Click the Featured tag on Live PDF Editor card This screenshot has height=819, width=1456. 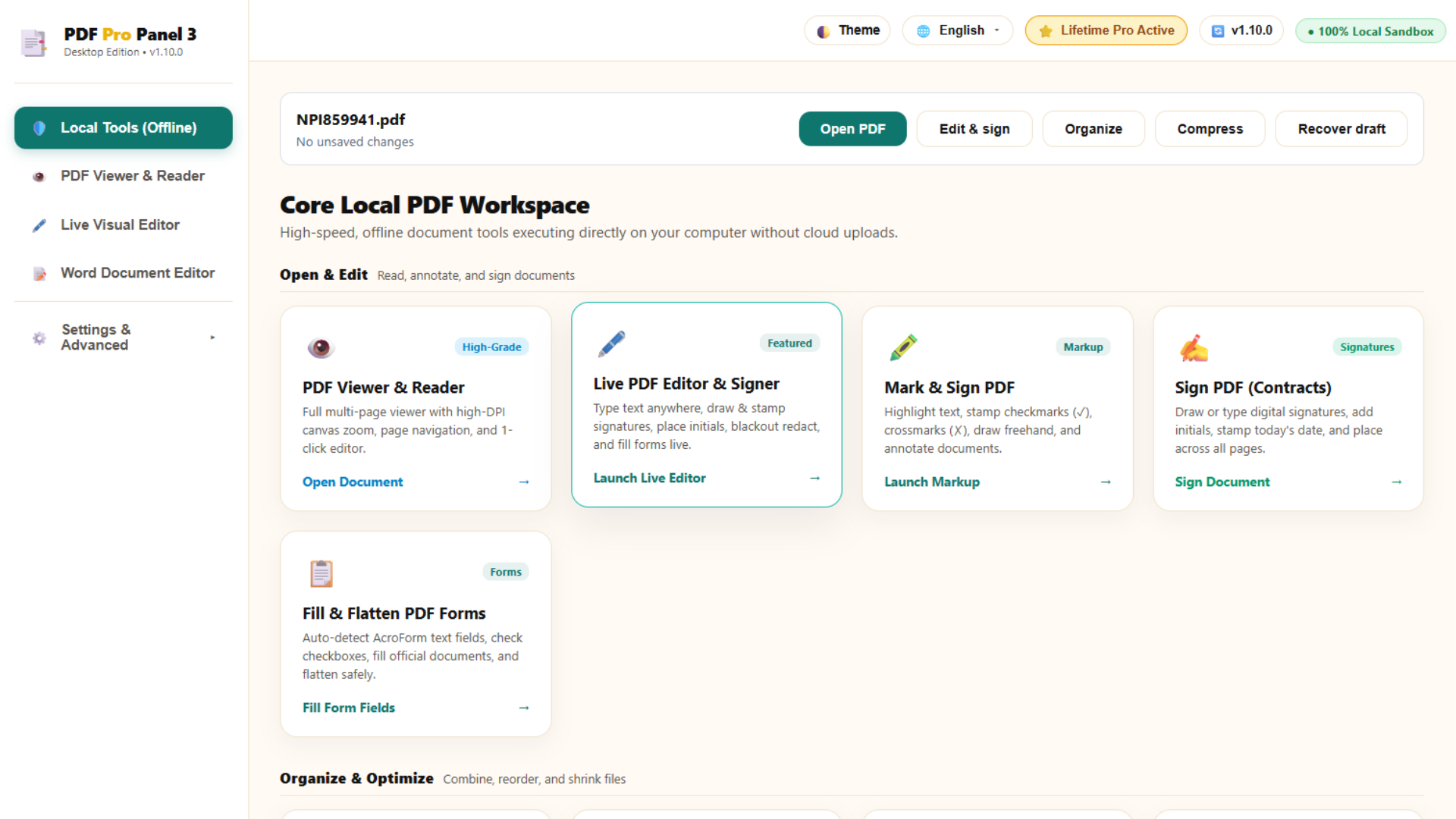(x=789, y=344)
